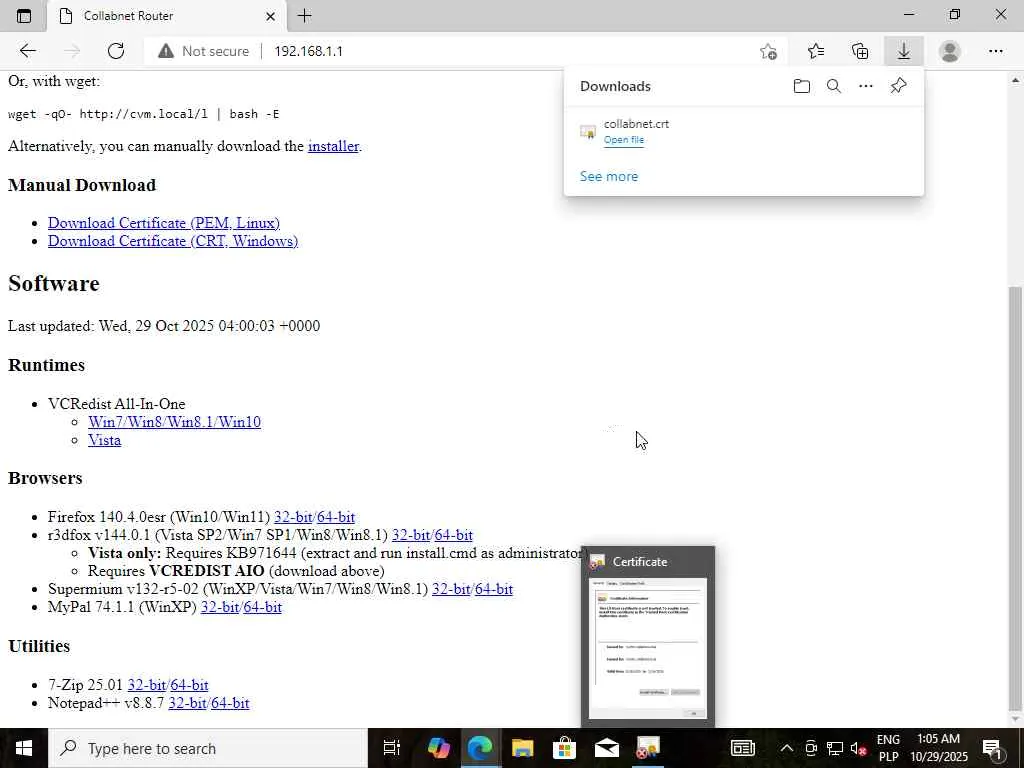This screenshot has height=768, width=1024.
Task: Toggle the Downloads toolbar icon
Action: point(904,51)
